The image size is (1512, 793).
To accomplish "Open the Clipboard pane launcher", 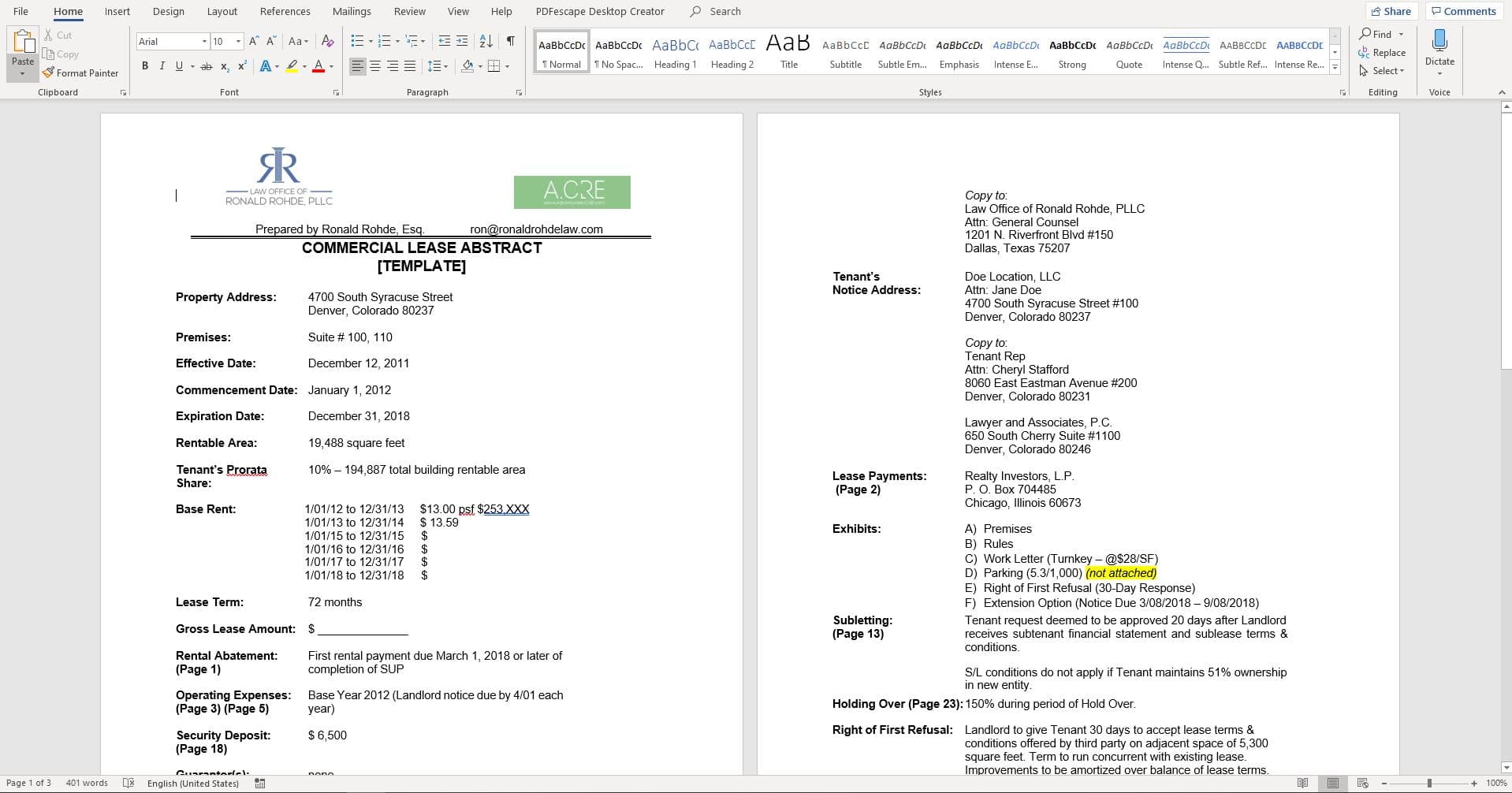I will coord(123,93).
